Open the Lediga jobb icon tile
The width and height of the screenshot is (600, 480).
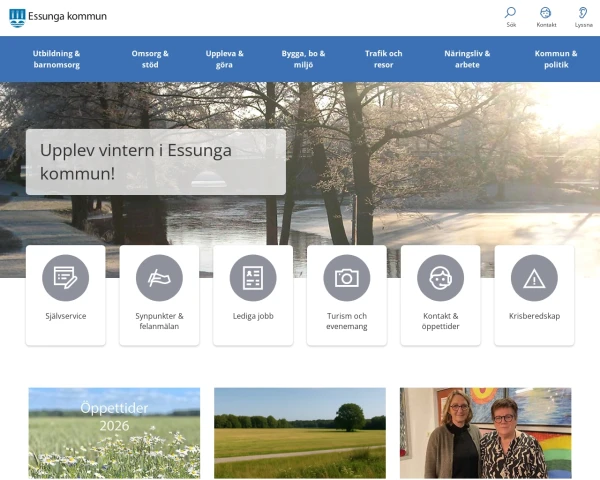click(x=253, y=278)
